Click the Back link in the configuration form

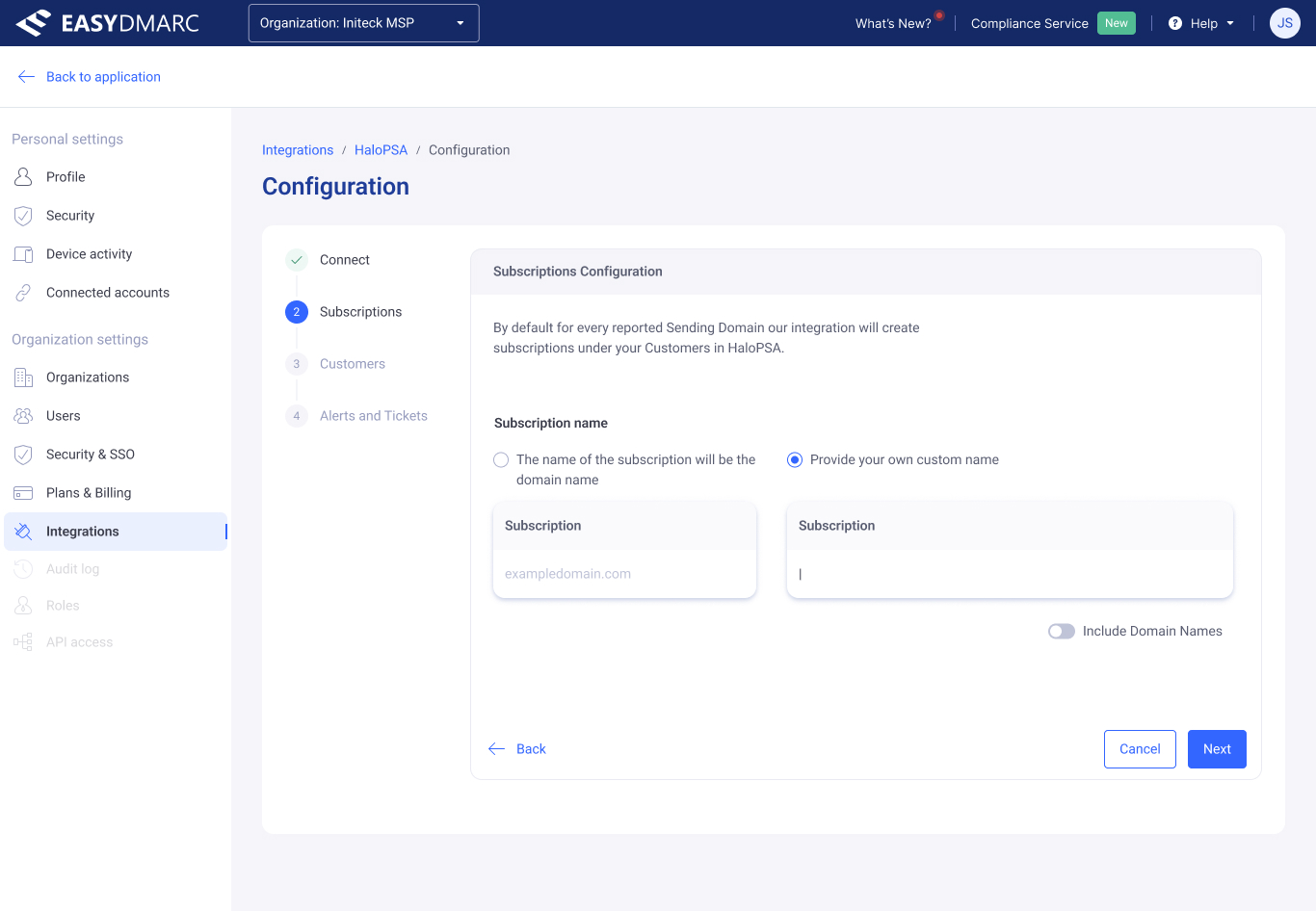[531, 749]
